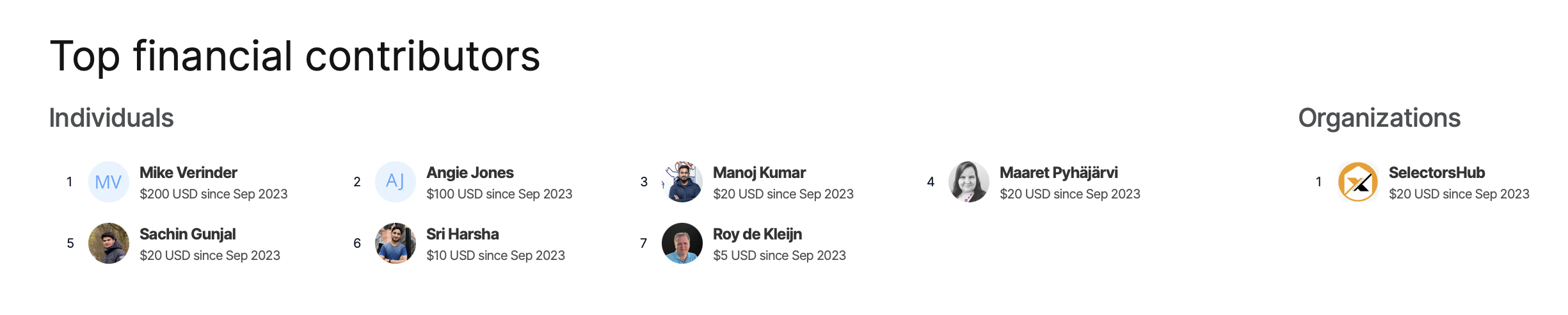
Task: Click Sachin Gunjal's avatar photo
Action: [108, 243]
